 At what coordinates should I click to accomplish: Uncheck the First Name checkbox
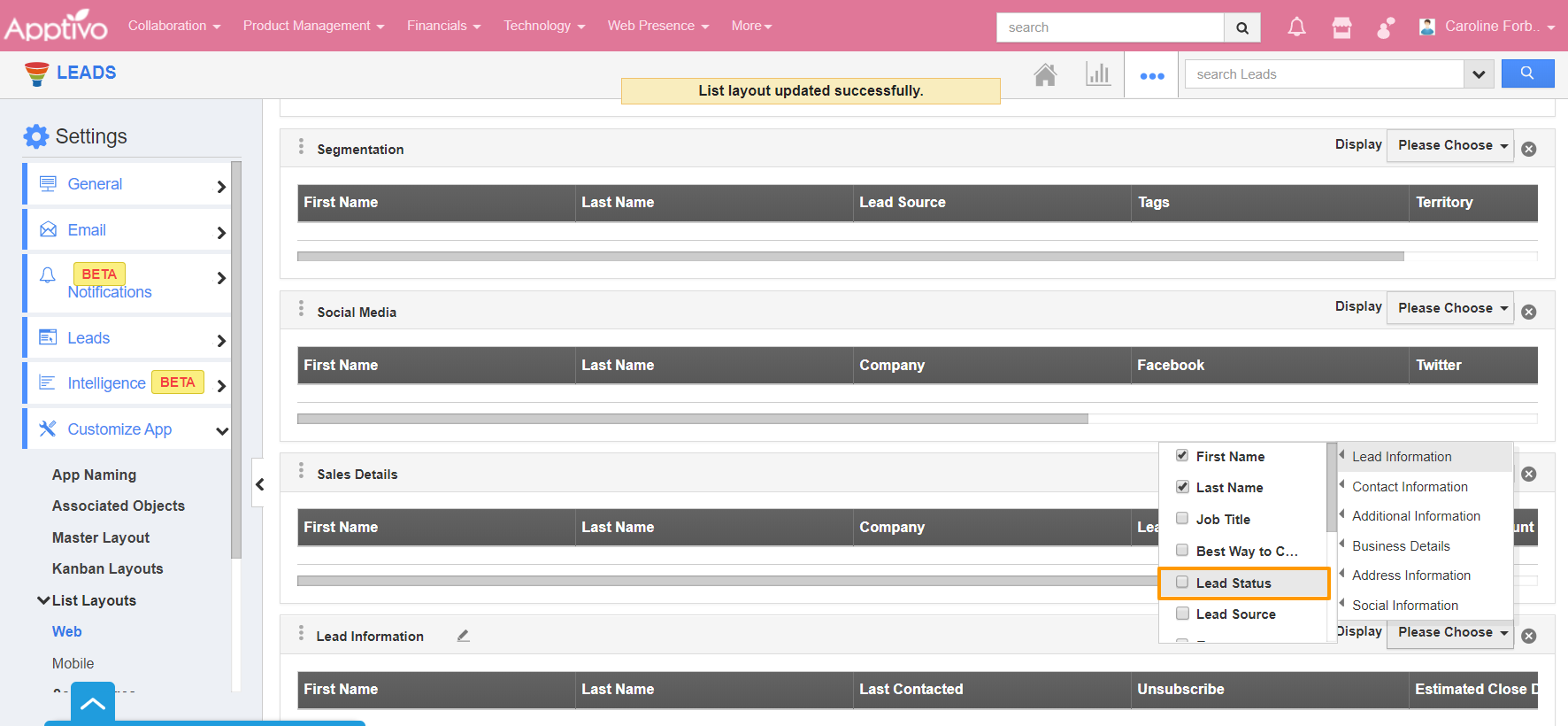[x=1182, y=456]
